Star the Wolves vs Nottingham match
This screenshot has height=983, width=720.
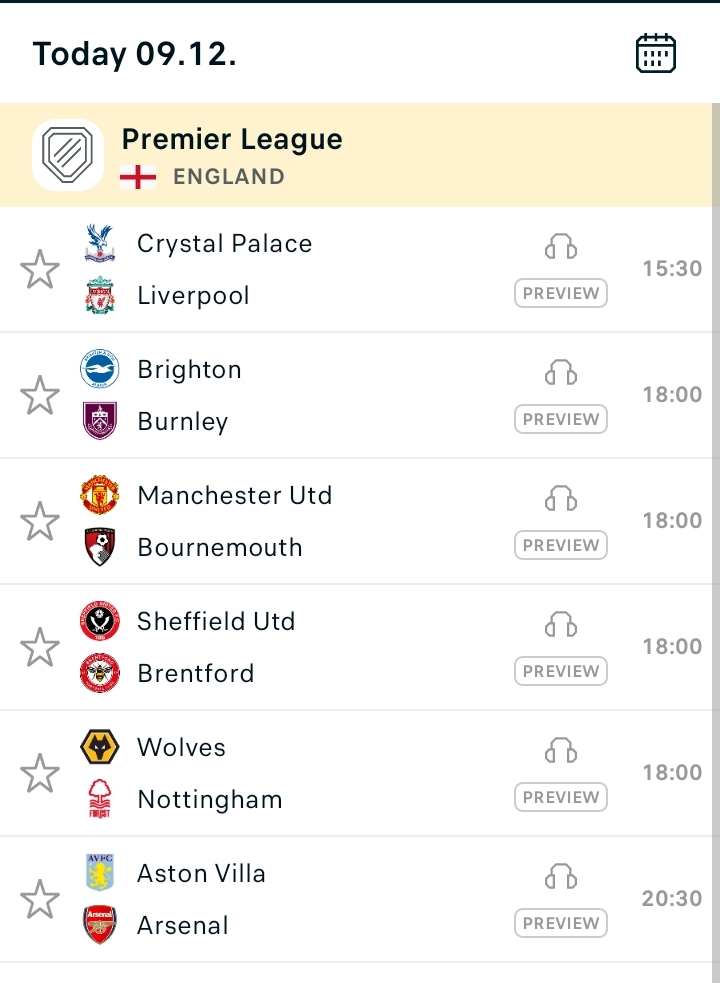pos(40,773)
